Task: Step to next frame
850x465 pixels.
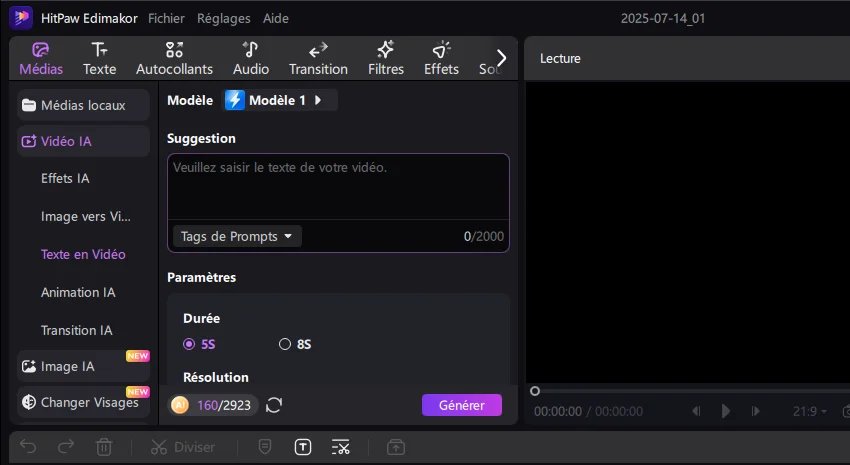Action: [x=755, y=411]
